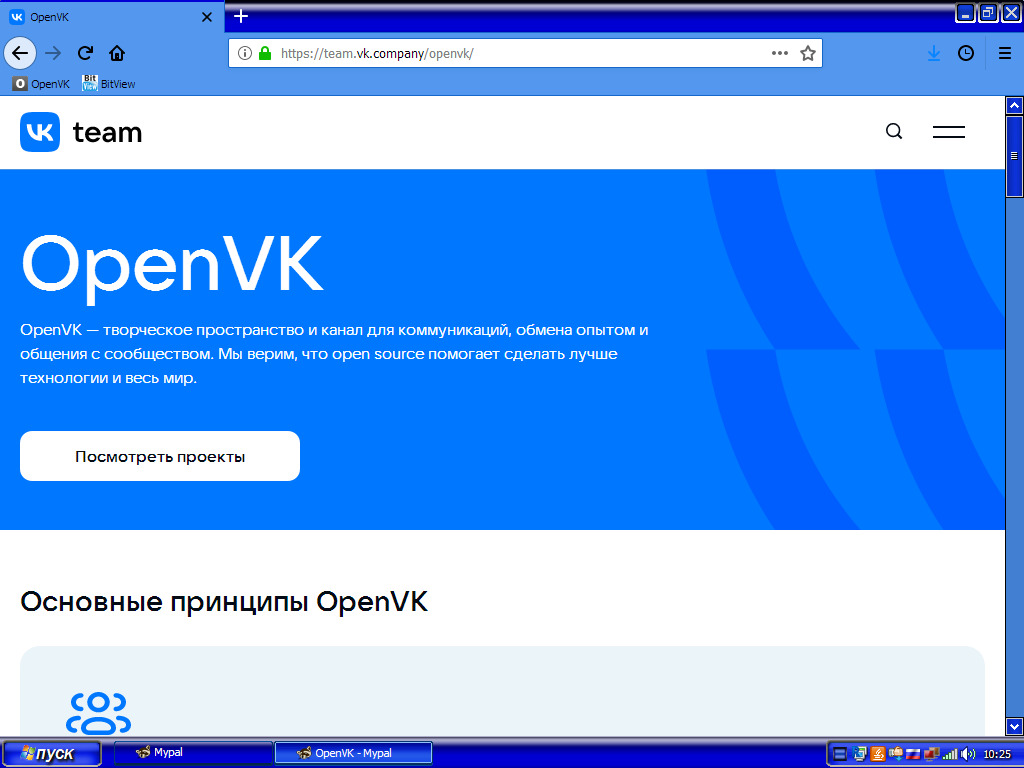Viewport: 1024px width, 768px height.
Task: Click the orange Java tray icon
Action: pos(878,754)
